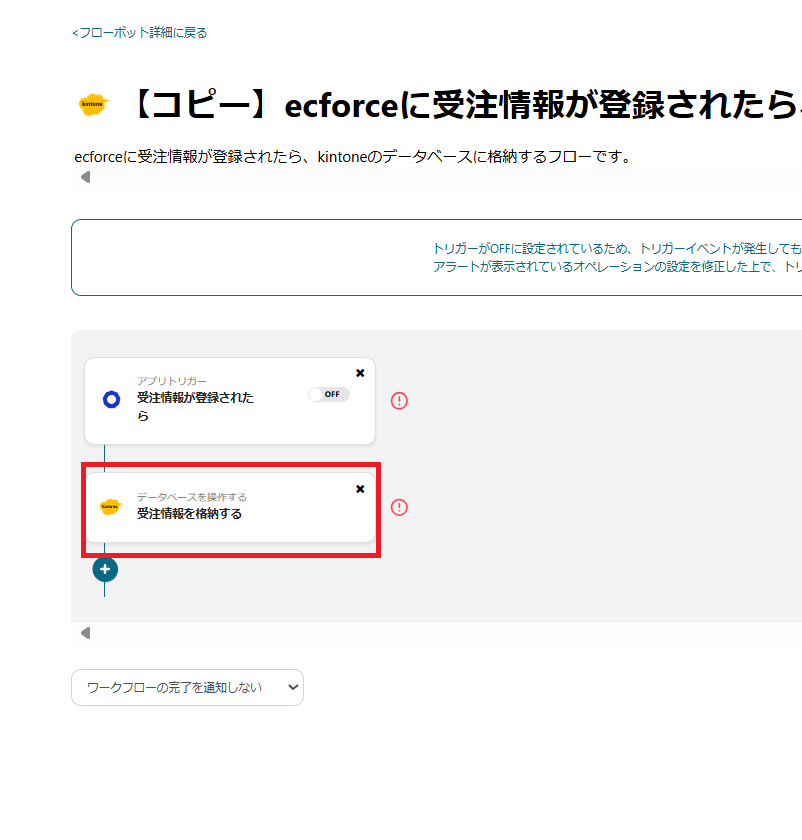The height and width of the screenshot is (840, 802).
Task: Open the ワークフローの完了を通知しない dropdown
Action: tap(188, 687)
